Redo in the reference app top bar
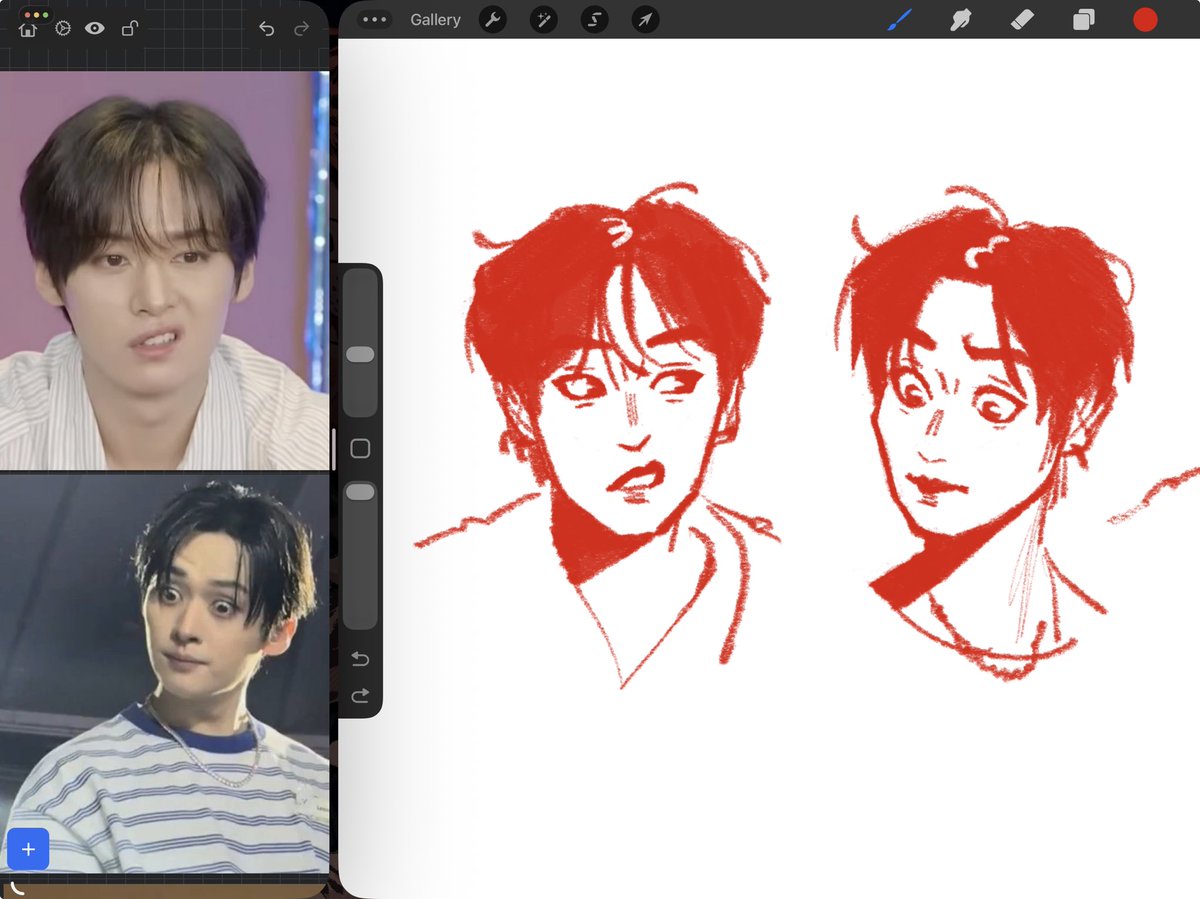Image resolution: width=1200 pixels, height=899 pixels. click(x=301, y=29)
